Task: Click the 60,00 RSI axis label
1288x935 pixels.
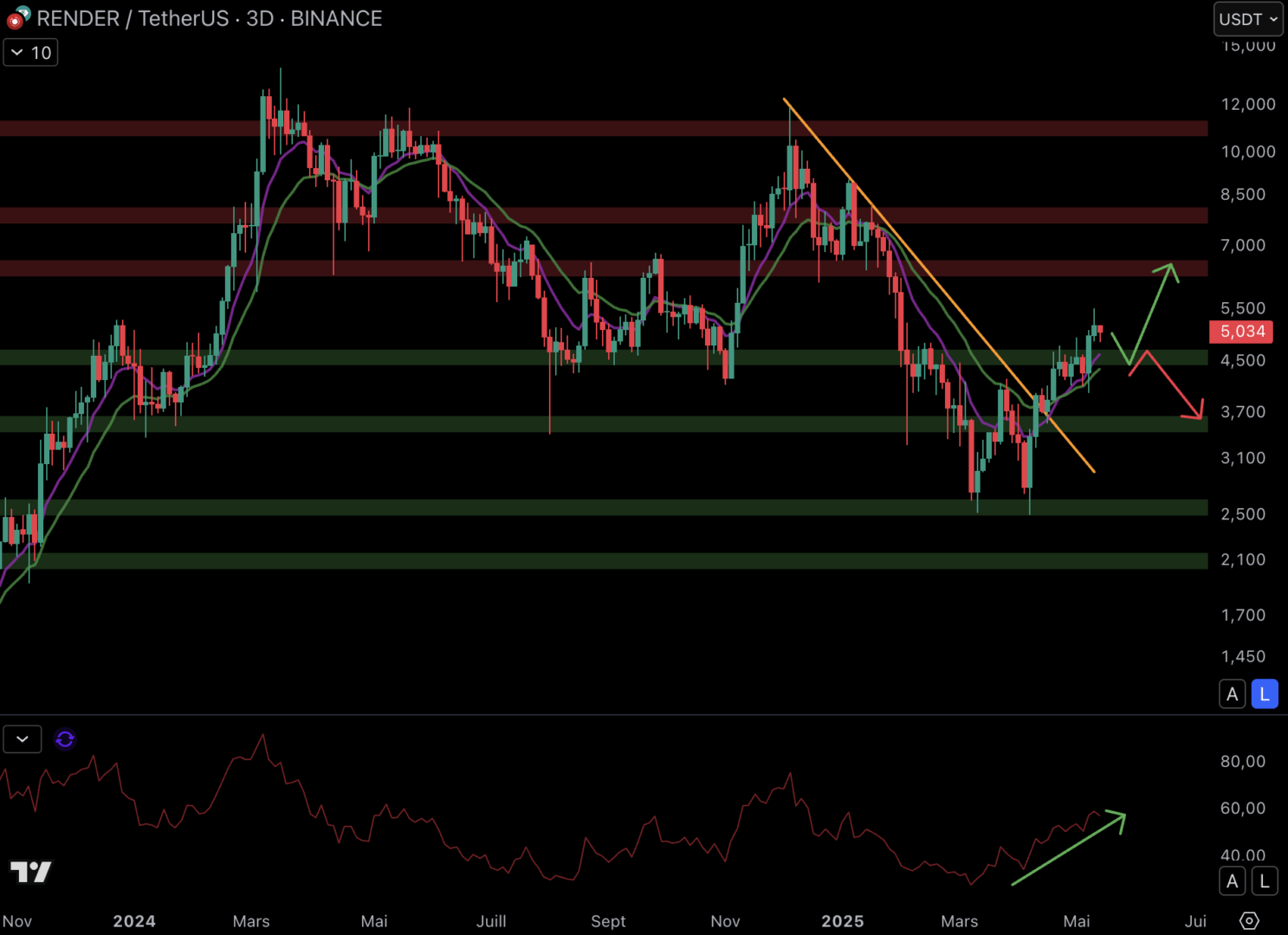Action: (1243, 809)
